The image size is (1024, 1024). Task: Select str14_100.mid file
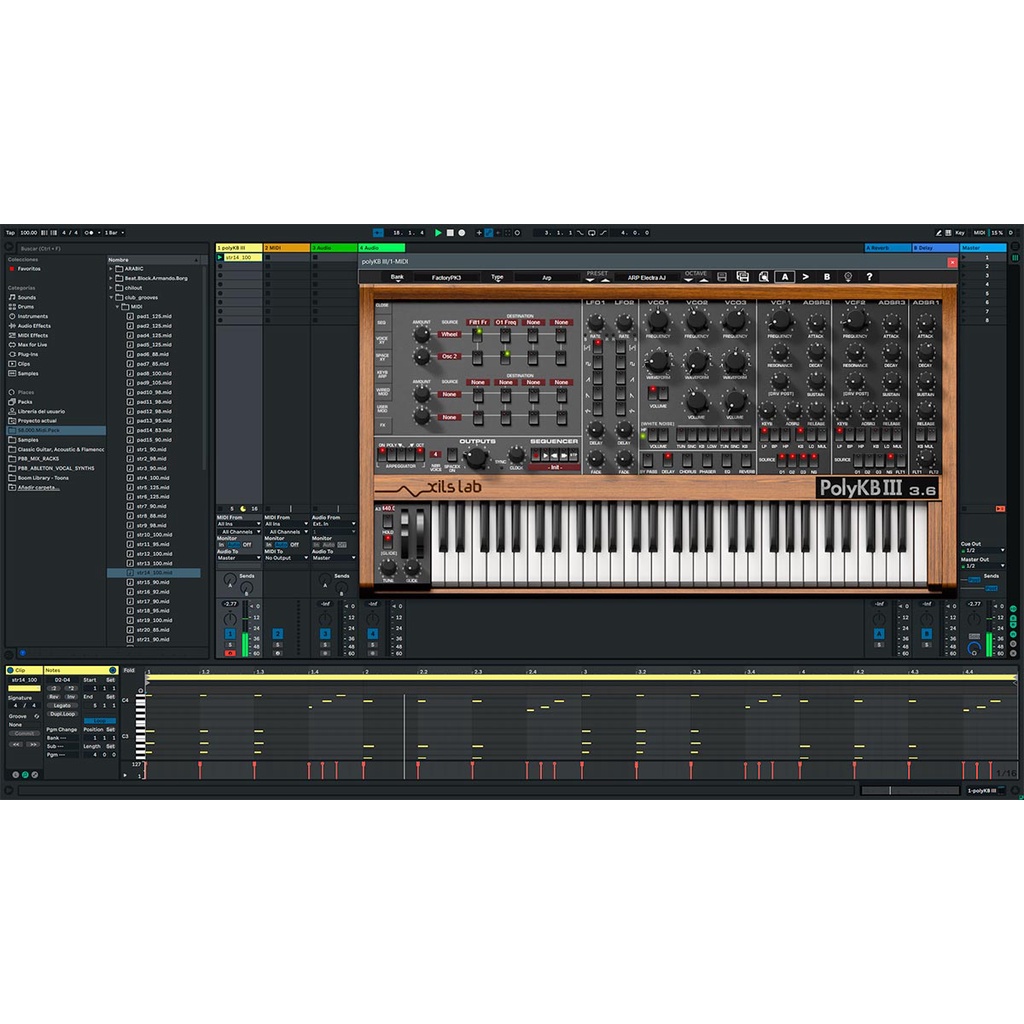(x=153, y=573)
